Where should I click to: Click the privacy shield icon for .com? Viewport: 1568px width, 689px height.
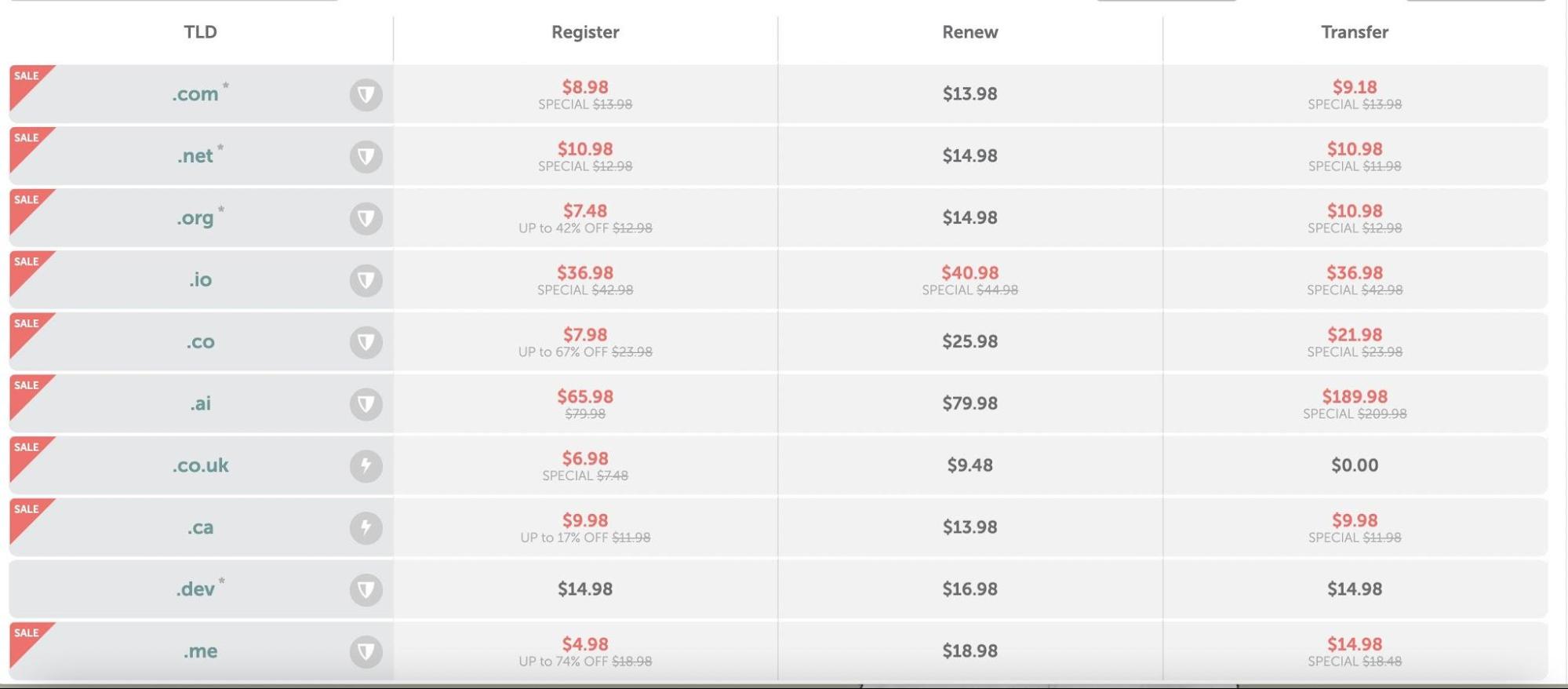click(x=366, y=94)
